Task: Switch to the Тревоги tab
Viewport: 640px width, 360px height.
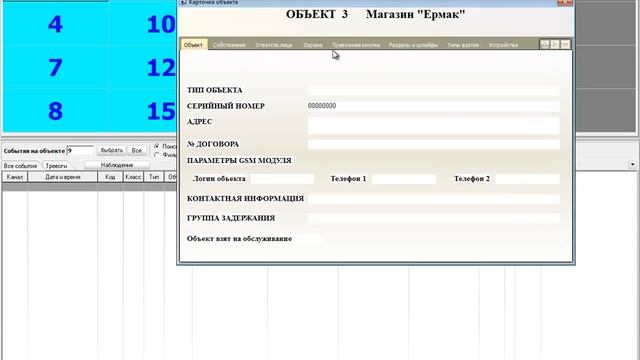Action: pos(56,166)
